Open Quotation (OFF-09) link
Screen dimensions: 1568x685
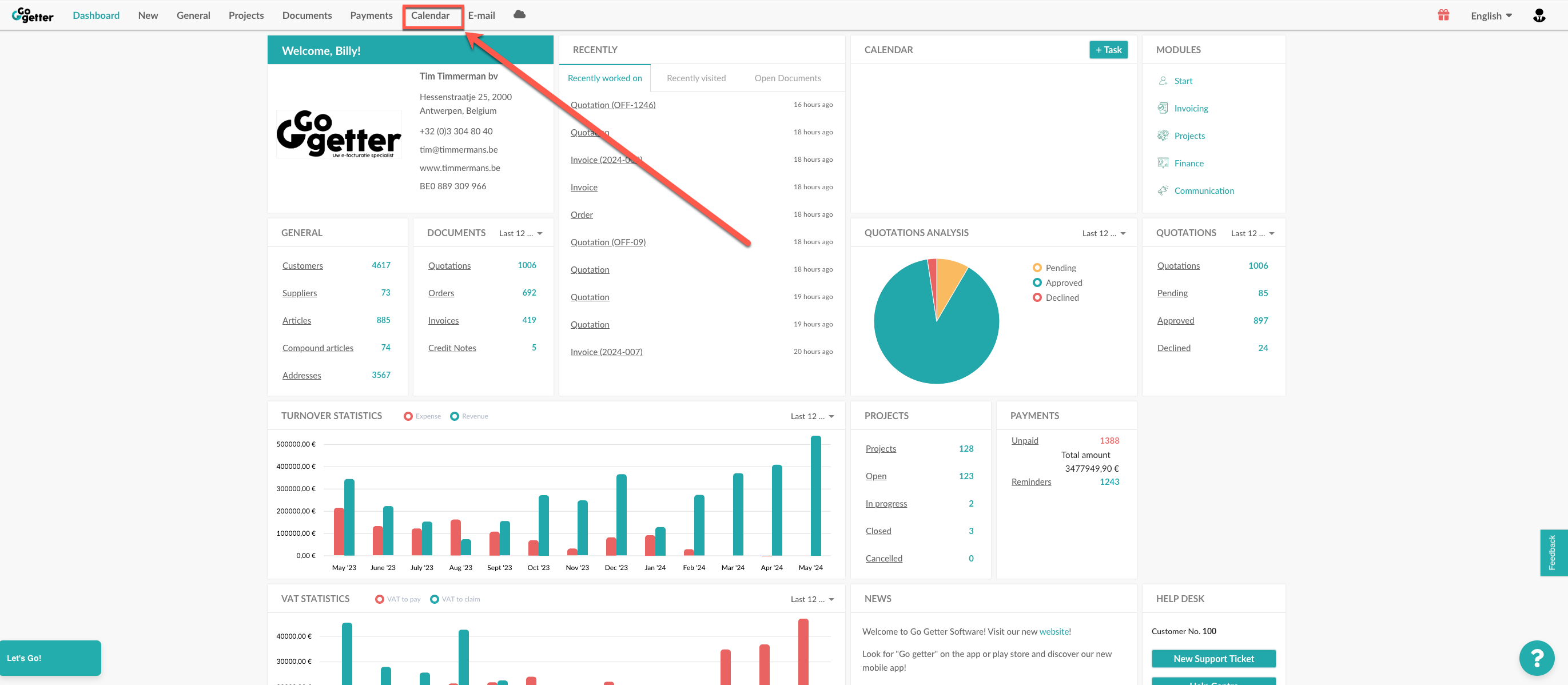click(x=607, y=242)
